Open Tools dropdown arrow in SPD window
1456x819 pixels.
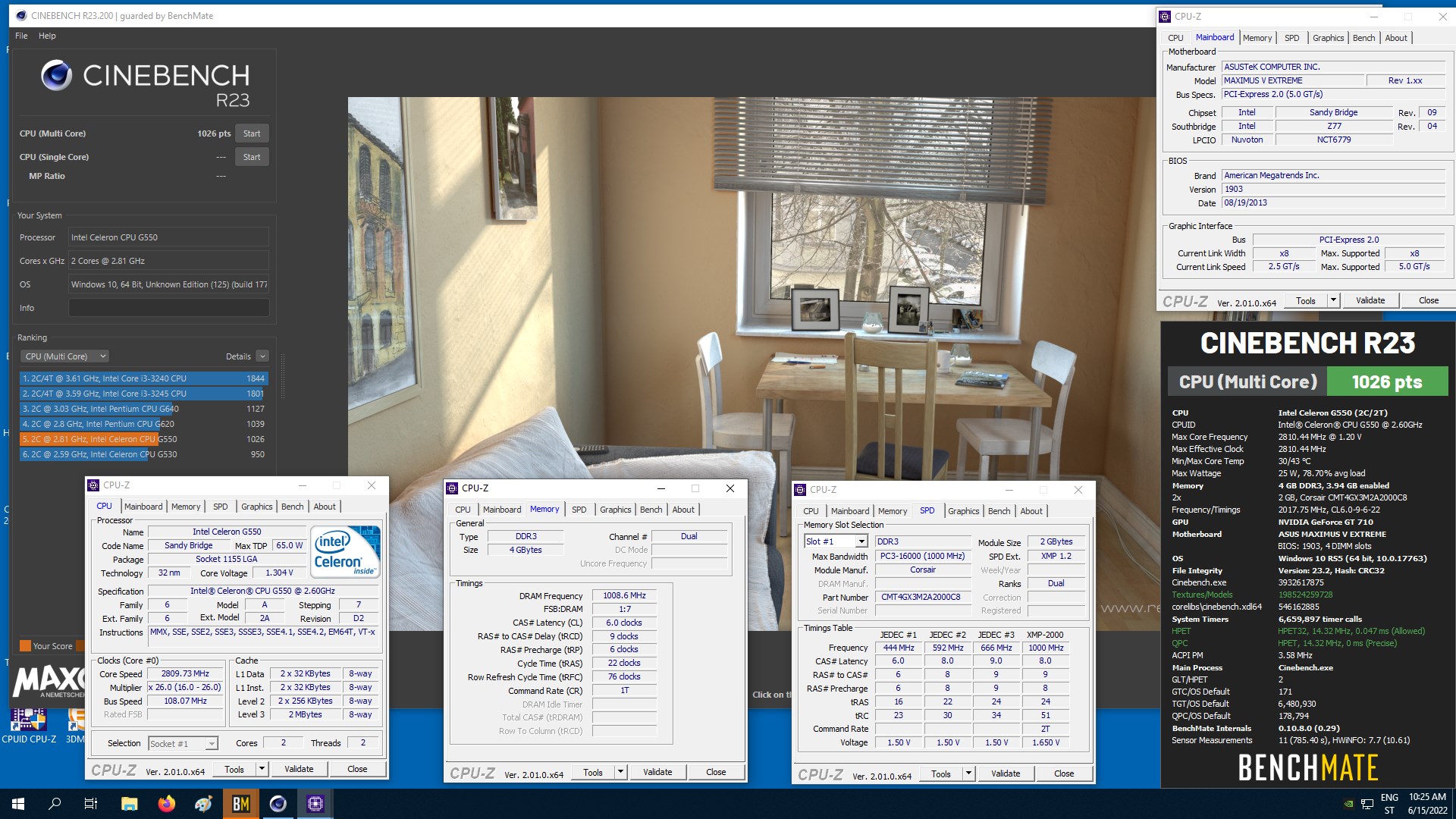click(x=968, y=773)
